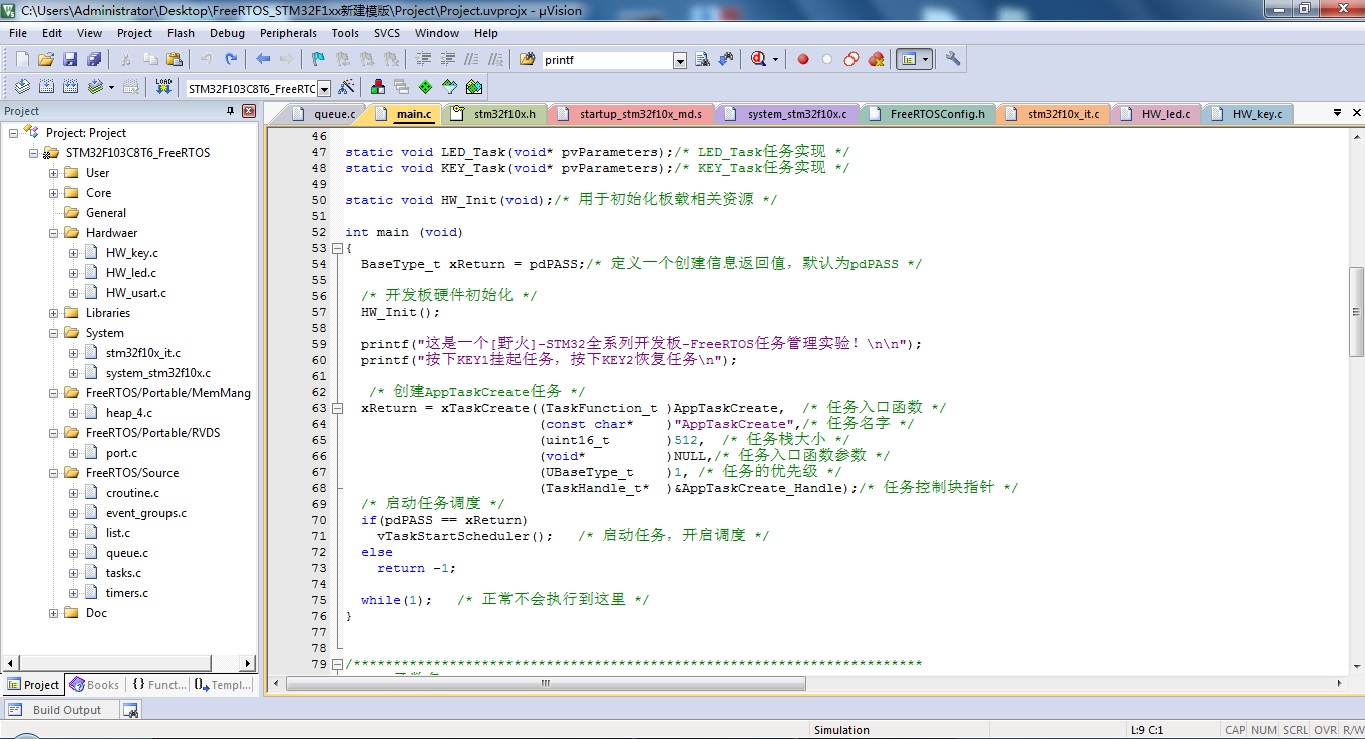Toggle the insert/remove breakpoint red dot

[802, 59]
